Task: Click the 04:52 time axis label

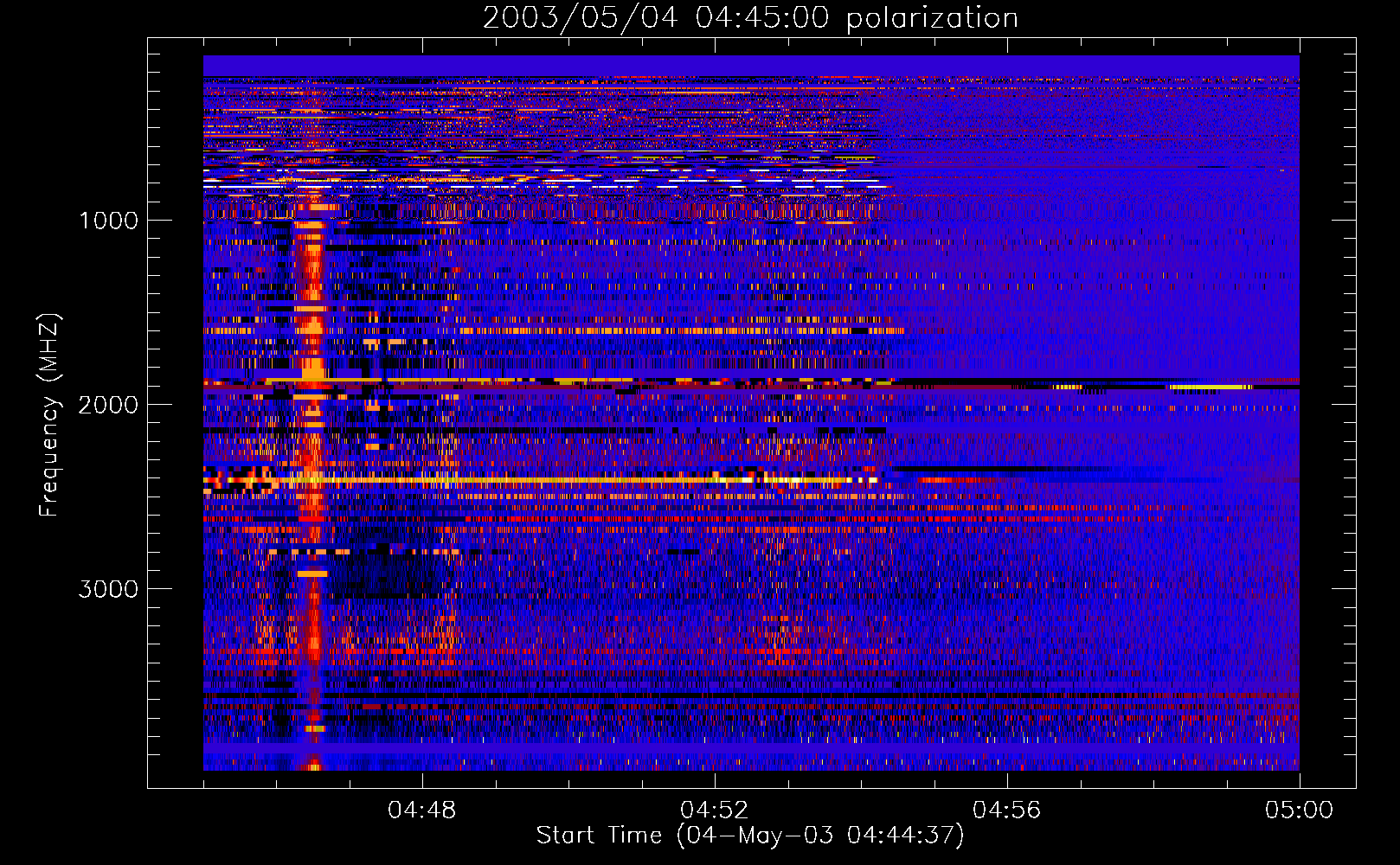Action: (714, 811)
